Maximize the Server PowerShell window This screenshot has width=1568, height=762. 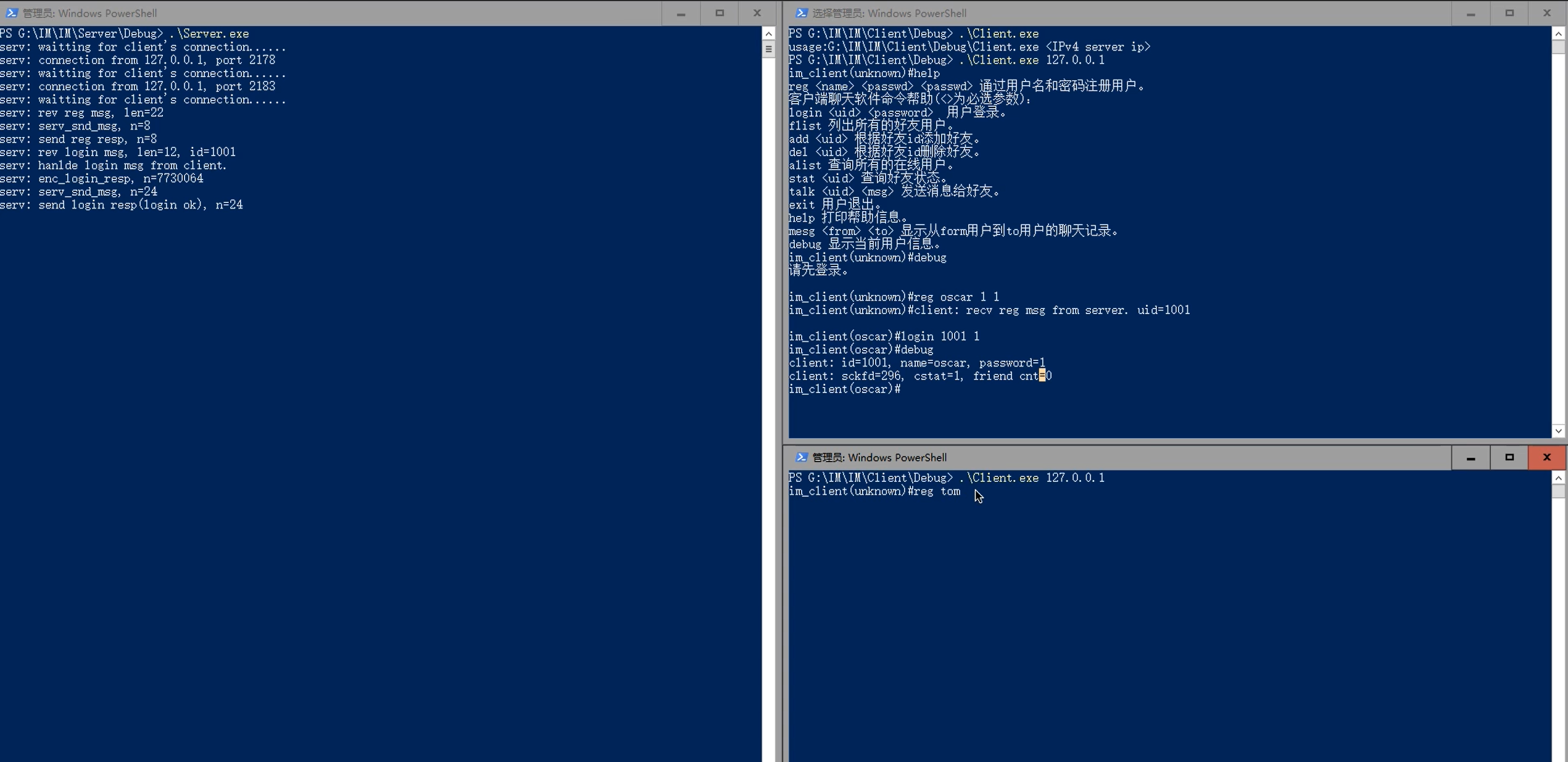tap(720, 13)
